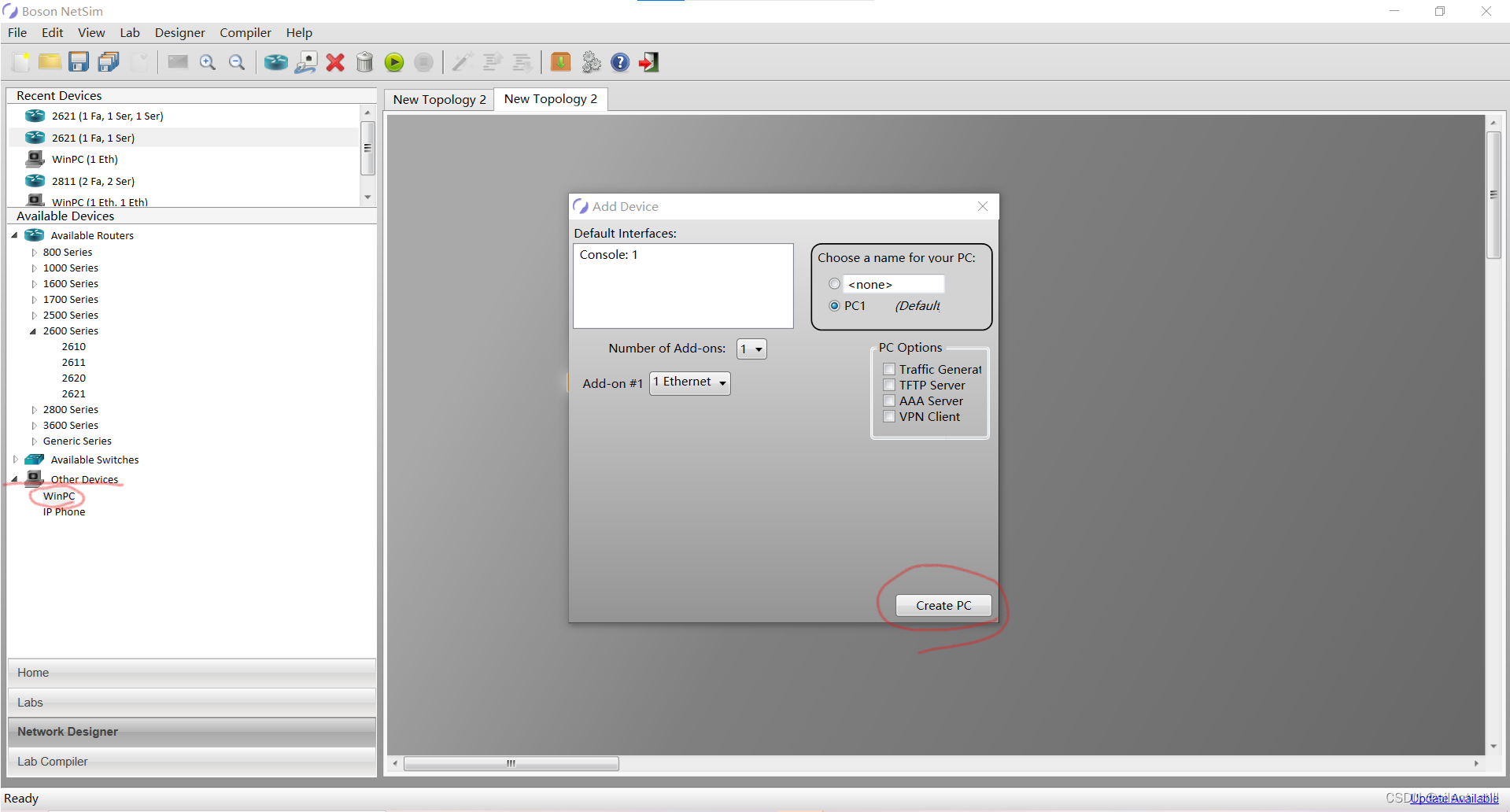Screen dimensions: 1510x812
Task: Open the File menu
Action: pyautogui.click(x=17, y=32)
